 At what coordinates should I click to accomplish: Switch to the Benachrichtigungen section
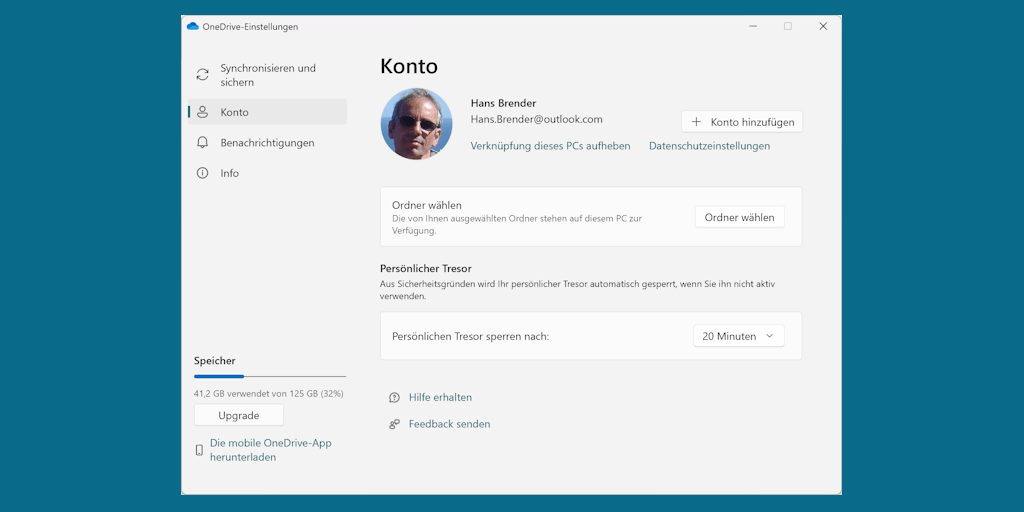pos(267,143)
